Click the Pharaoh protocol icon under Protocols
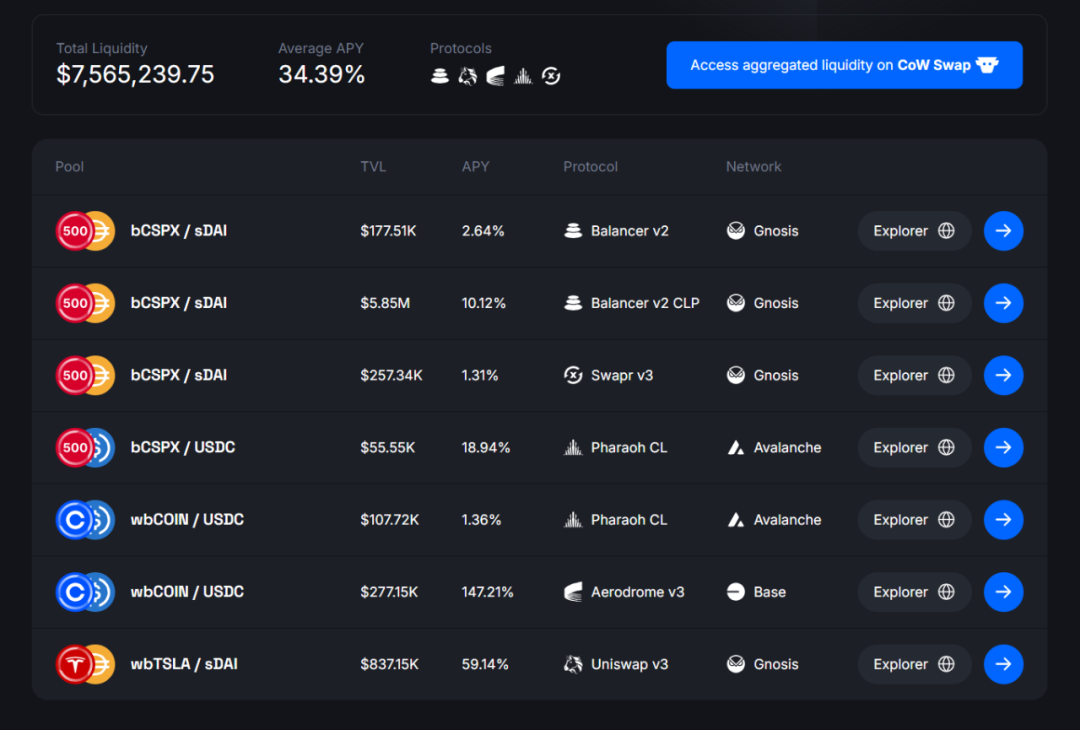Viewport: 1080px width, 730px height. 523,75
